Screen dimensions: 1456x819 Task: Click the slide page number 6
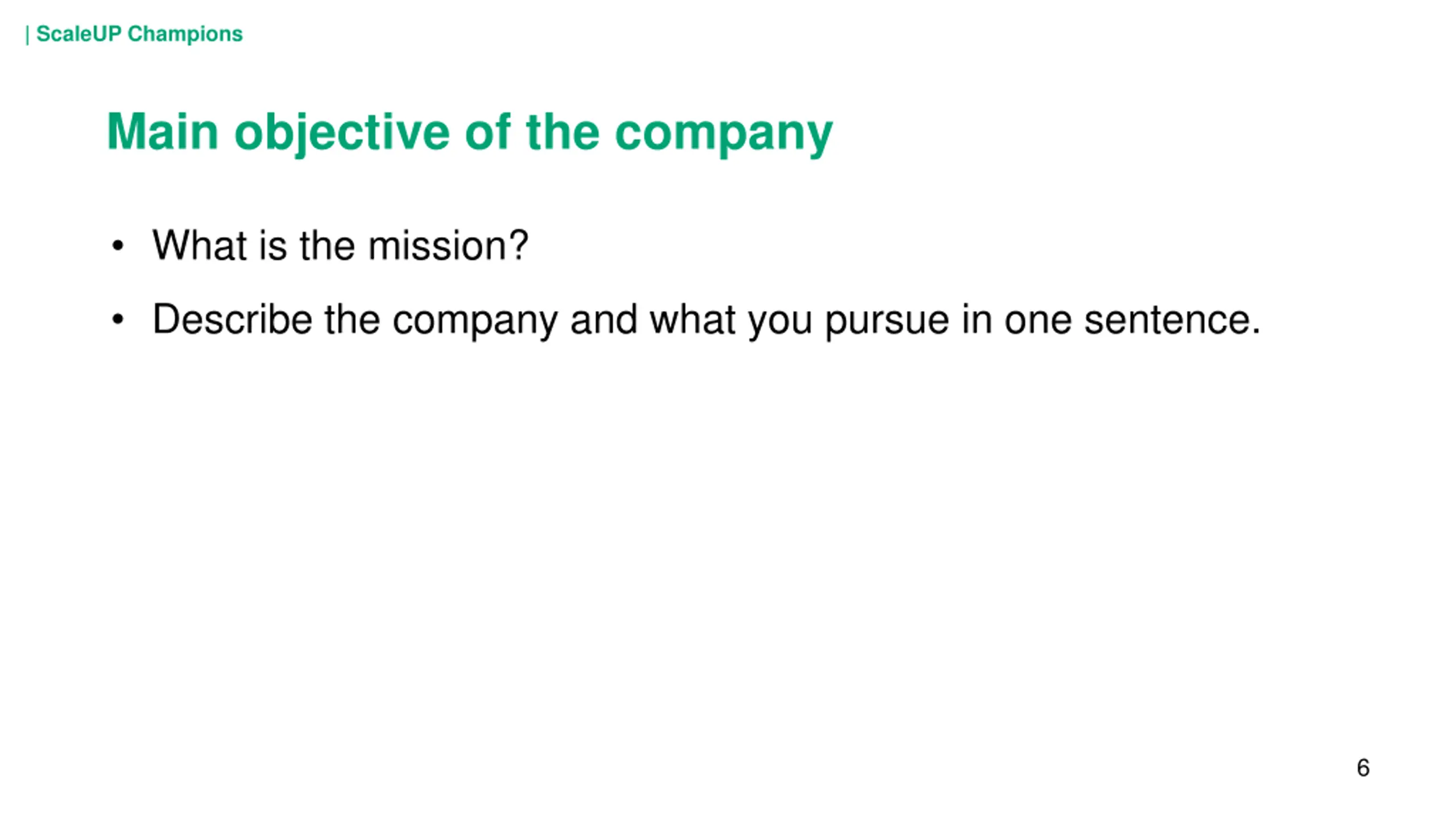click(x=1363, y=768)
